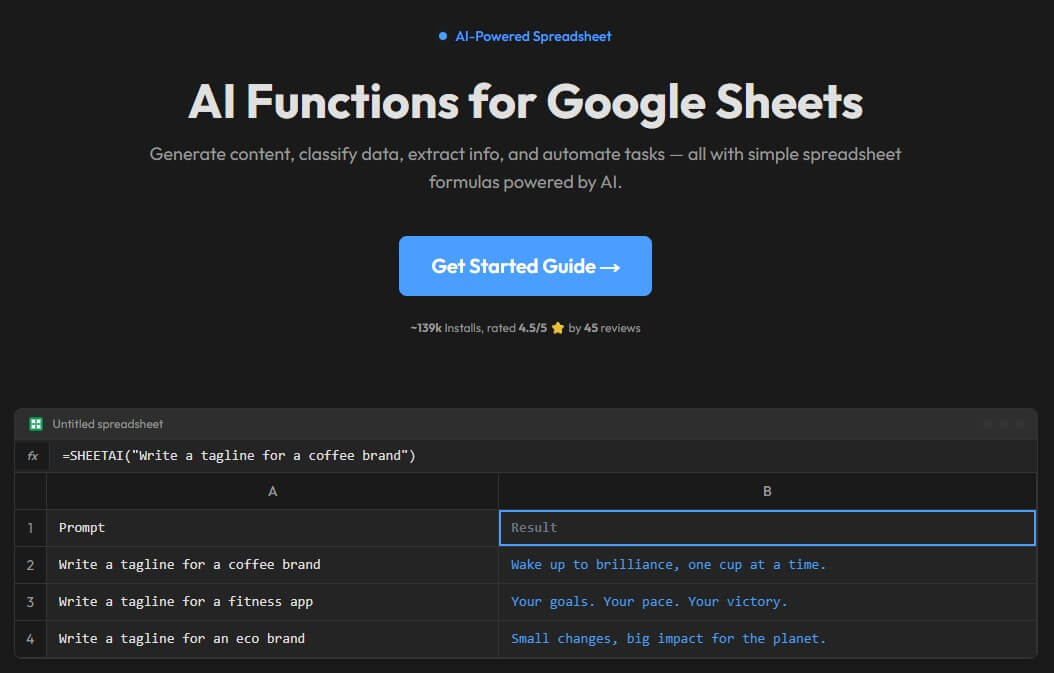
Task: Click cell 'Write a tagline for an eco brand'
Action: coord(272,639)
